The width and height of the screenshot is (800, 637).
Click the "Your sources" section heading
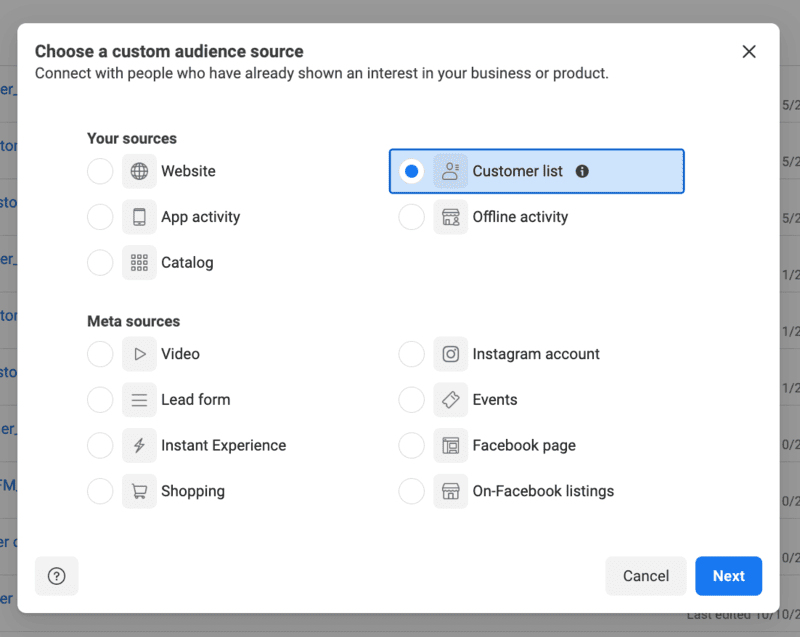pos(132,139)
